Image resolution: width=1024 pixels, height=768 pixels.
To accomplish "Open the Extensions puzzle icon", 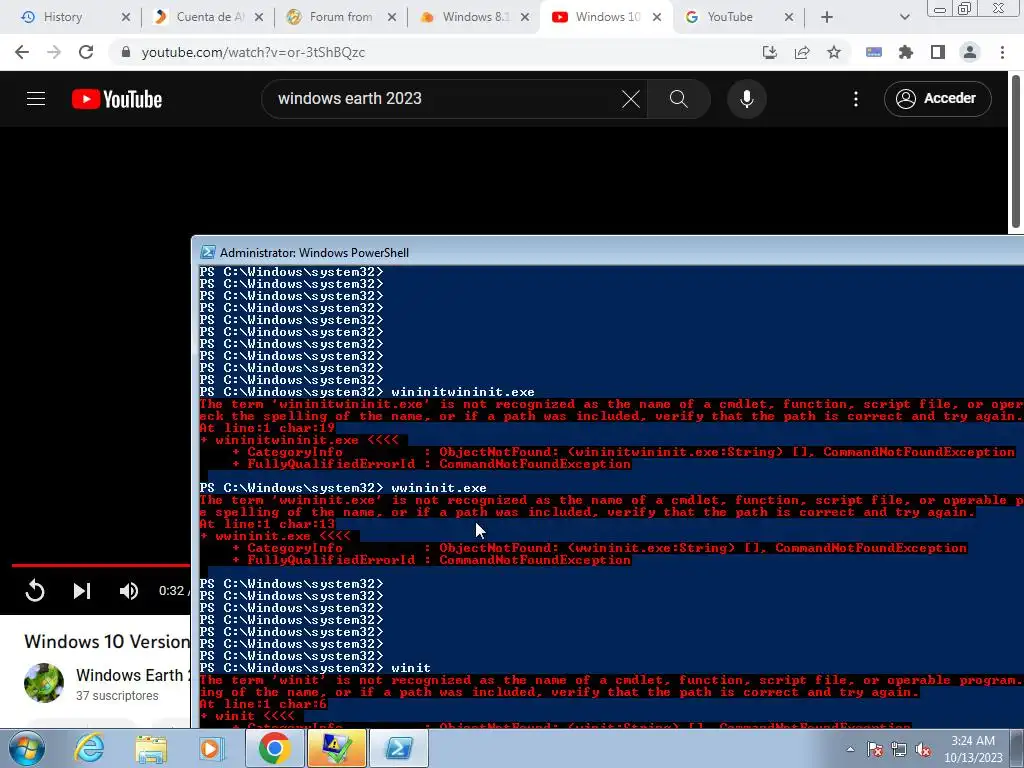I will point(906,52).
